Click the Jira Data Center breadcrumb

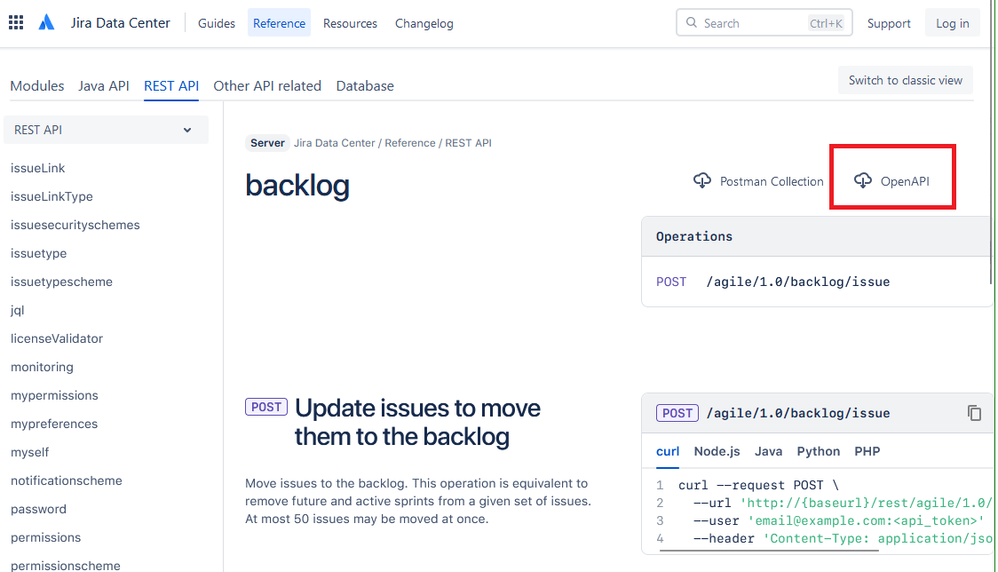pos(334,143)
